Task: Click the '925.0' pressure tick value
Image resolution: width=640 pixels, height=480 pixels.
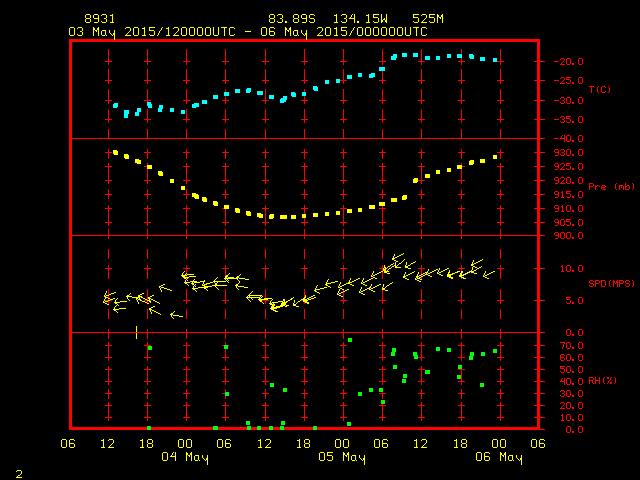Action: coord(569,167)
